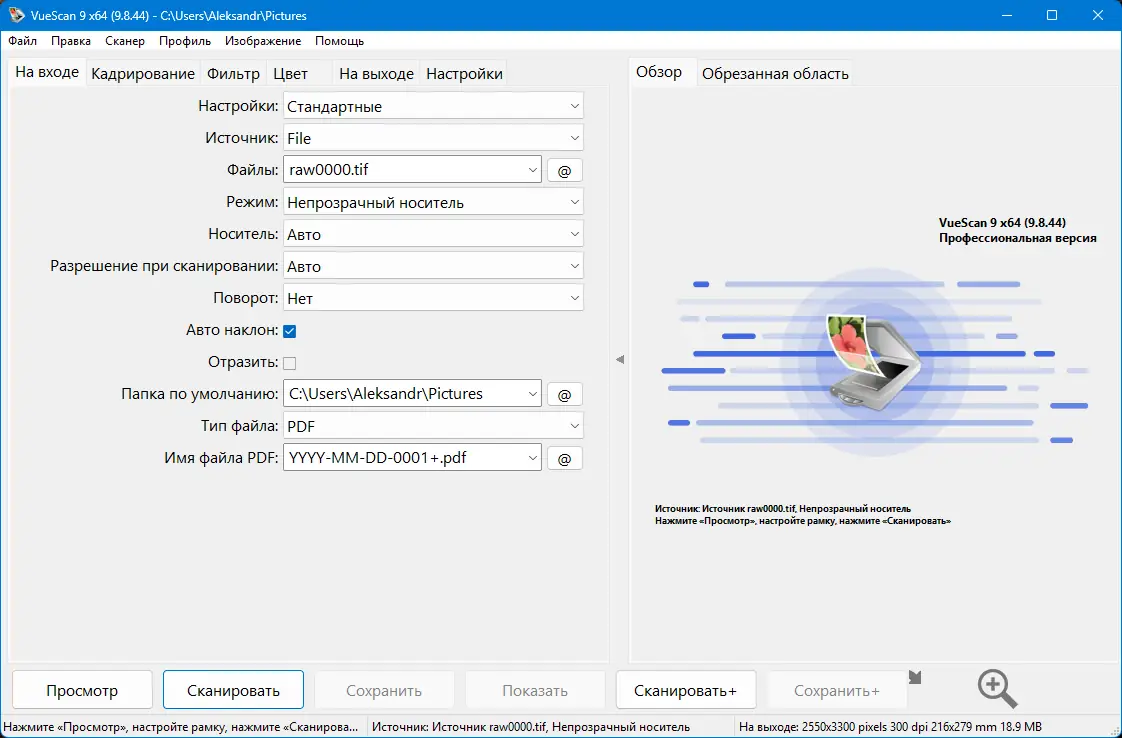Click the VueScan icon in the title bar
The width and height of the screenshot is (1122, 738).
point(14,15)
